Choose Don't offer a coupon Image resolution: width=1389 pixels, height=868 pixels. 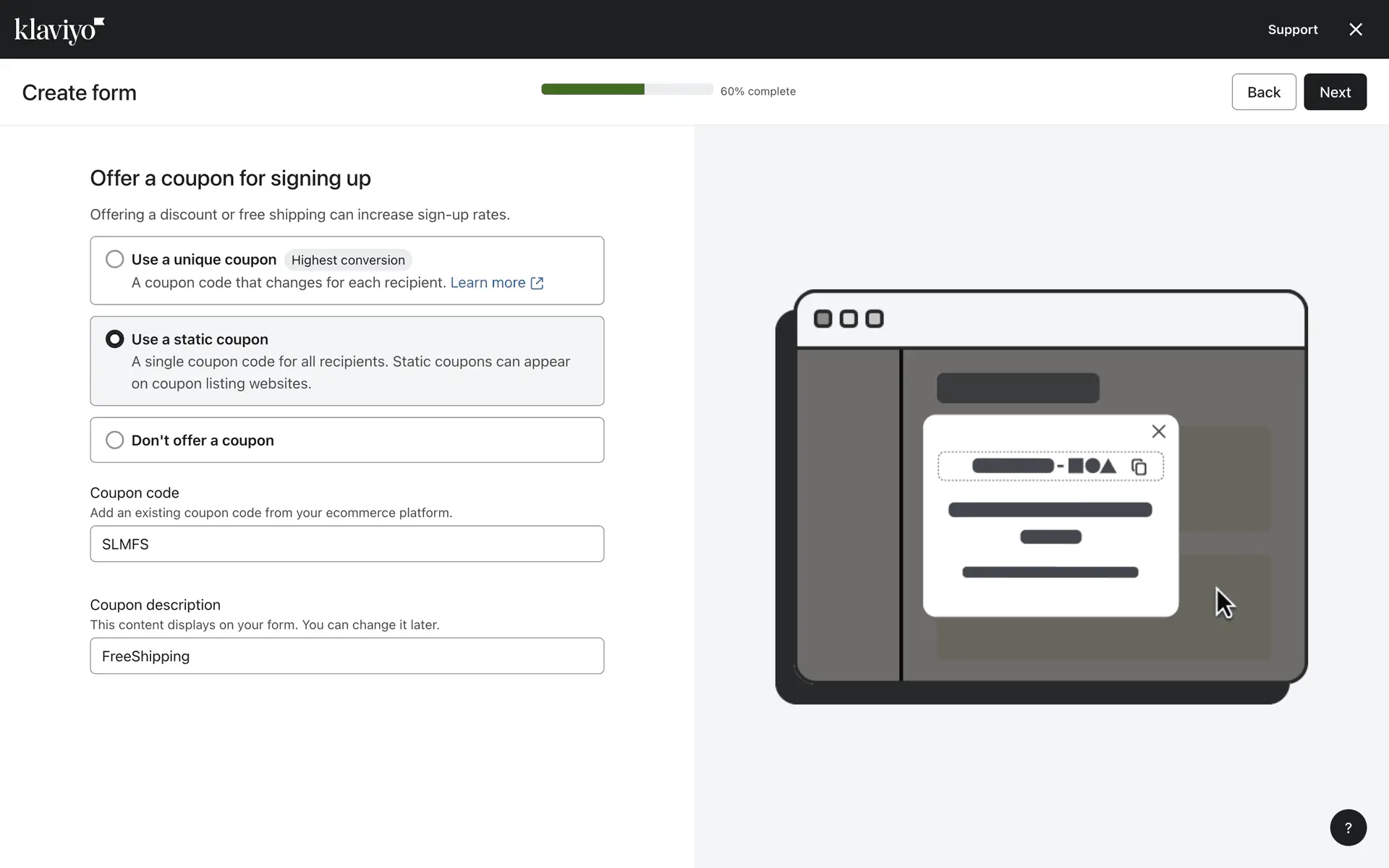(x=115, y=440)
